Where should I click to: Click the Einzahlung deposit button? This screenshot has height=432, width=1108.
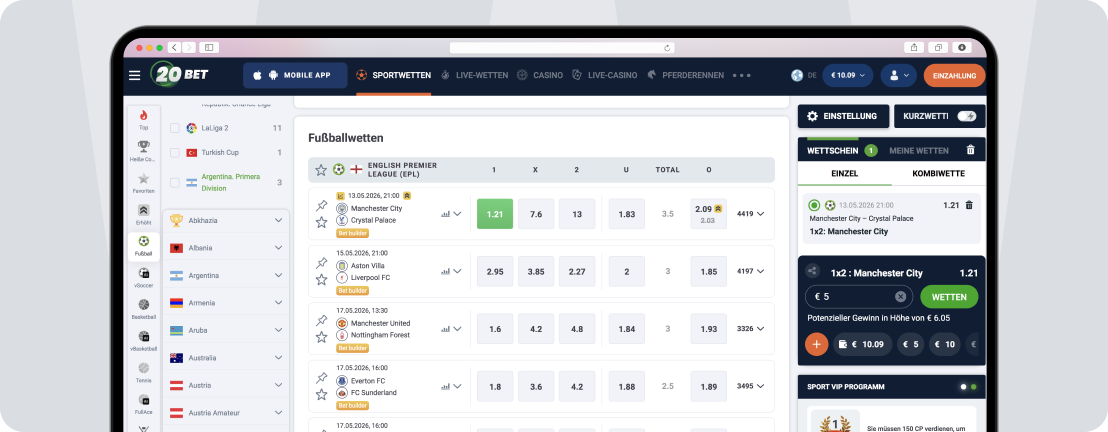(954, 75)
